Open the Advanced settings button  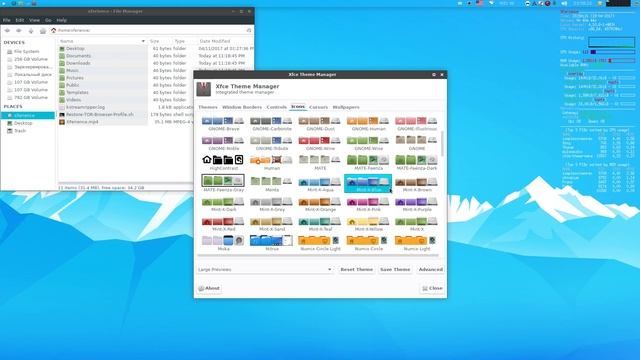(x=431, y=269)
